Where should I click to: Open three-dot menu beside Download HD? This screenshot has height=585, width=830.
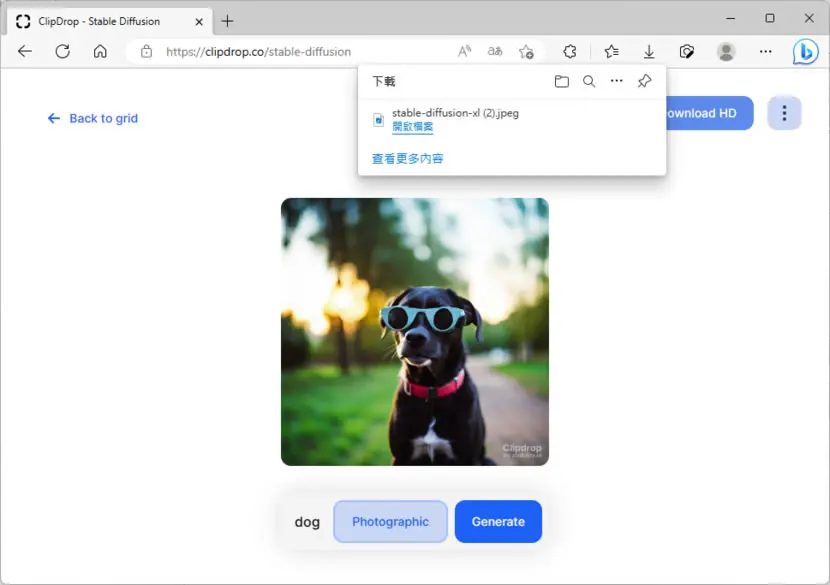pos(784,113)
